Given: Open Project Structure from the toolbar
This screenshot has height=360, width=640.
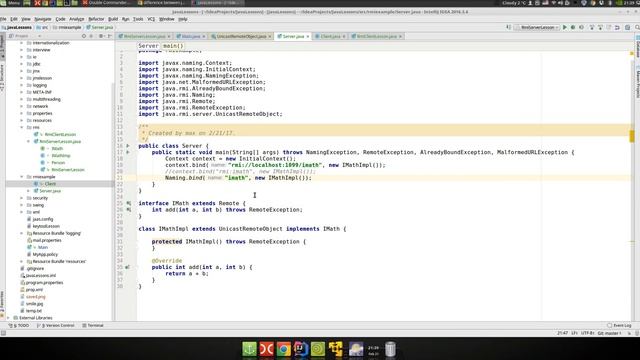Looking at the screenshot, I should [628, 27].
